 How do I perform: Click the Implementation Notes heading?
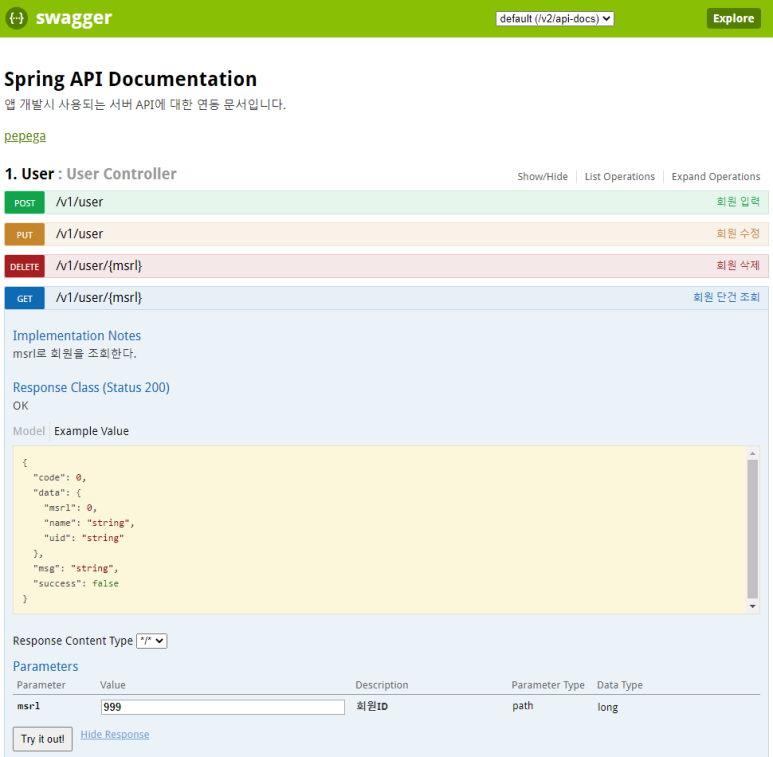(x=77, y=336)
